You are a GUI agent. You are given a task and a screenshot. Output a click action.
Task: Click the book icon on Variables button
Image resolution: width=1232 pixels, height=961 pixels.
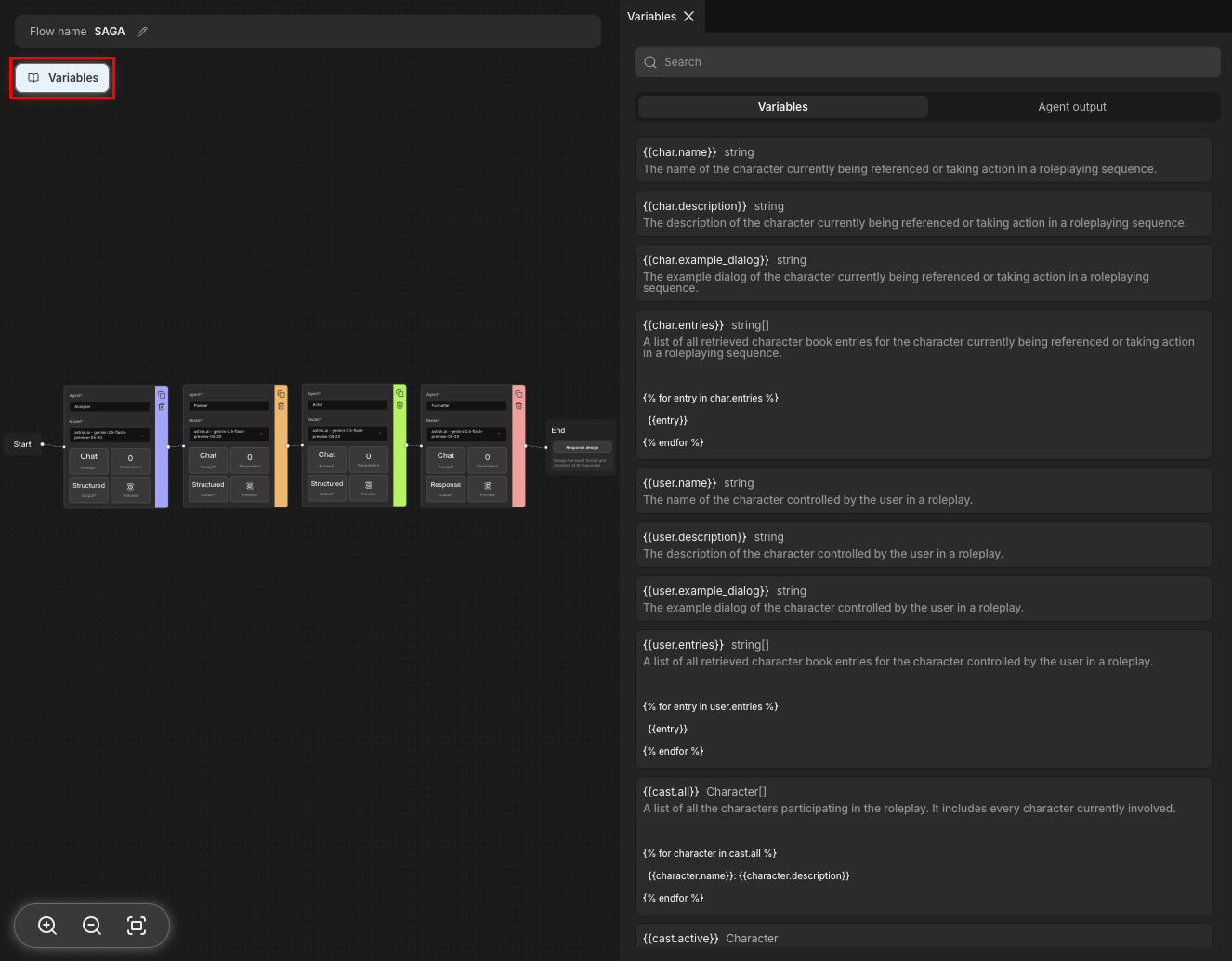pos(33,78)
